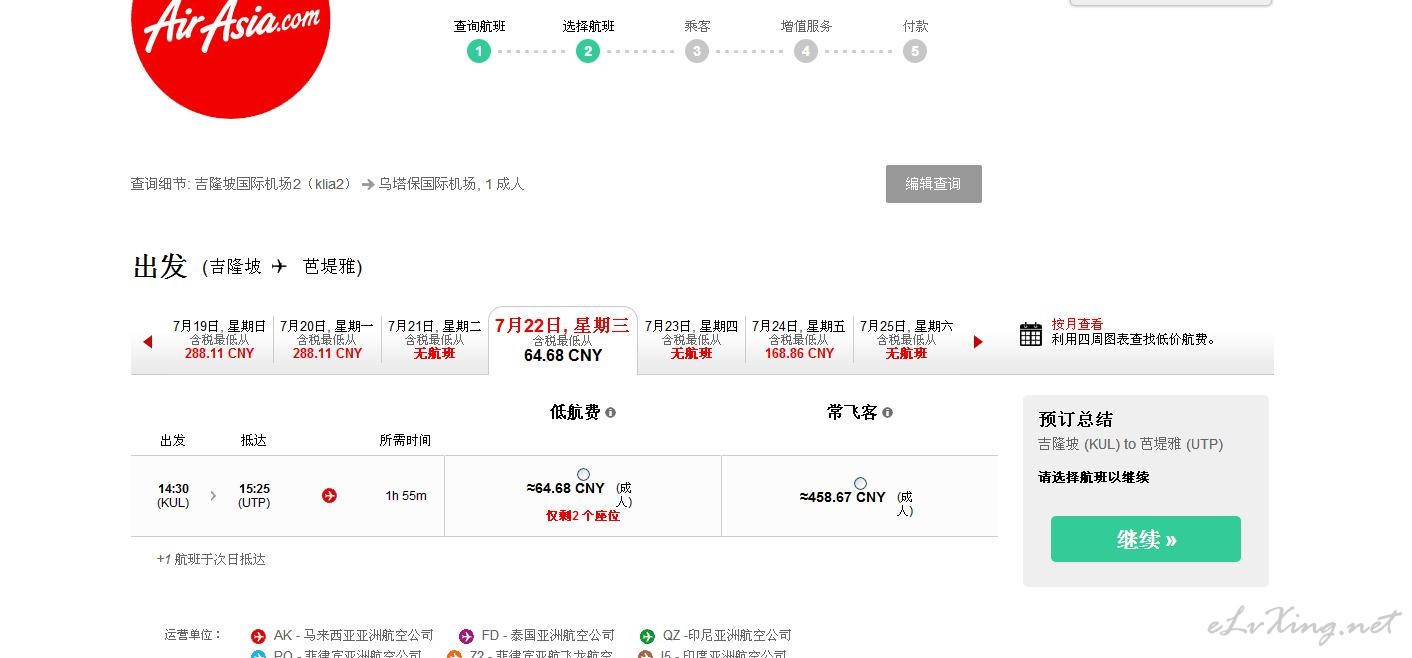
Task: Select the 7月22日 星期三 date tab
Action: [x=563, y=340]
